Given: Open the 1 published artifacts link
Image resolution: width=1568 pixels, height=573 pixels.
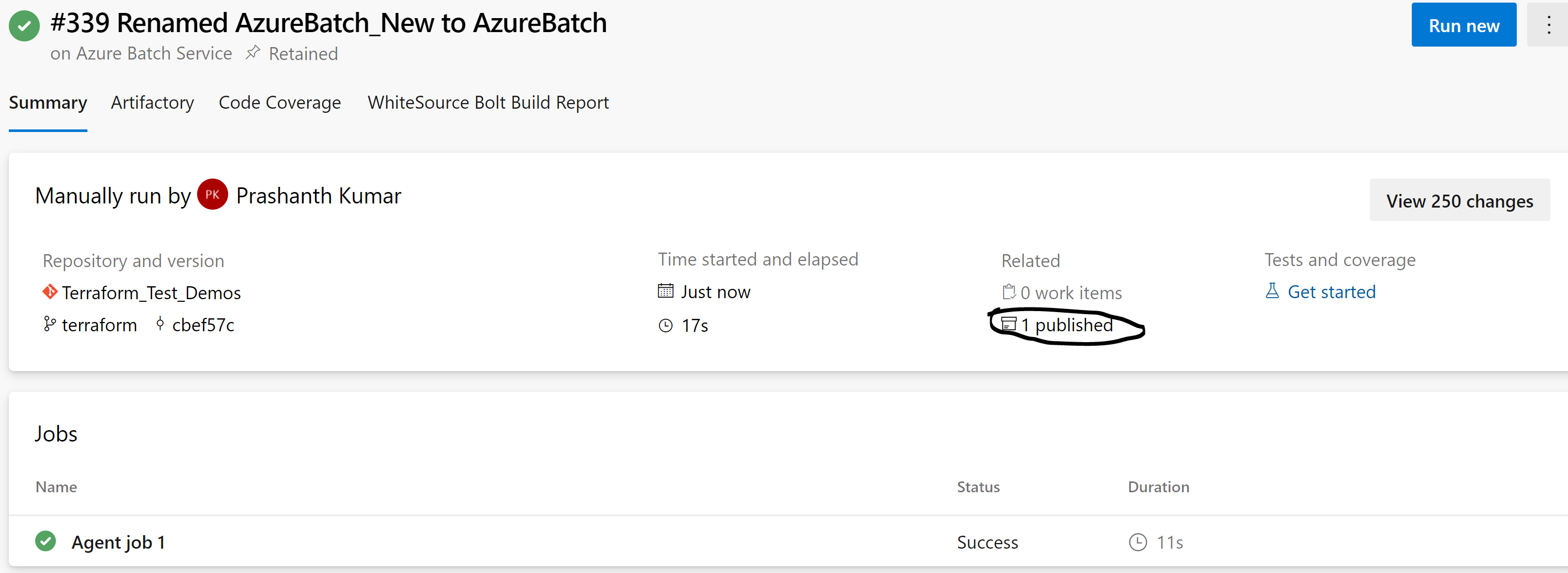Looking at the screenshot, I should tap(1067, 325).
